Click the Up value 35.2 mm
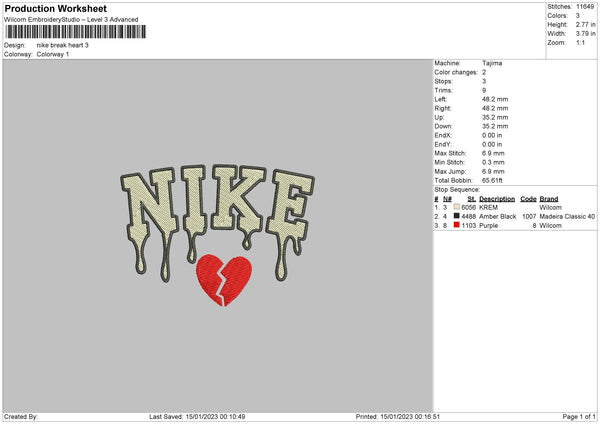 pos(495,117)
